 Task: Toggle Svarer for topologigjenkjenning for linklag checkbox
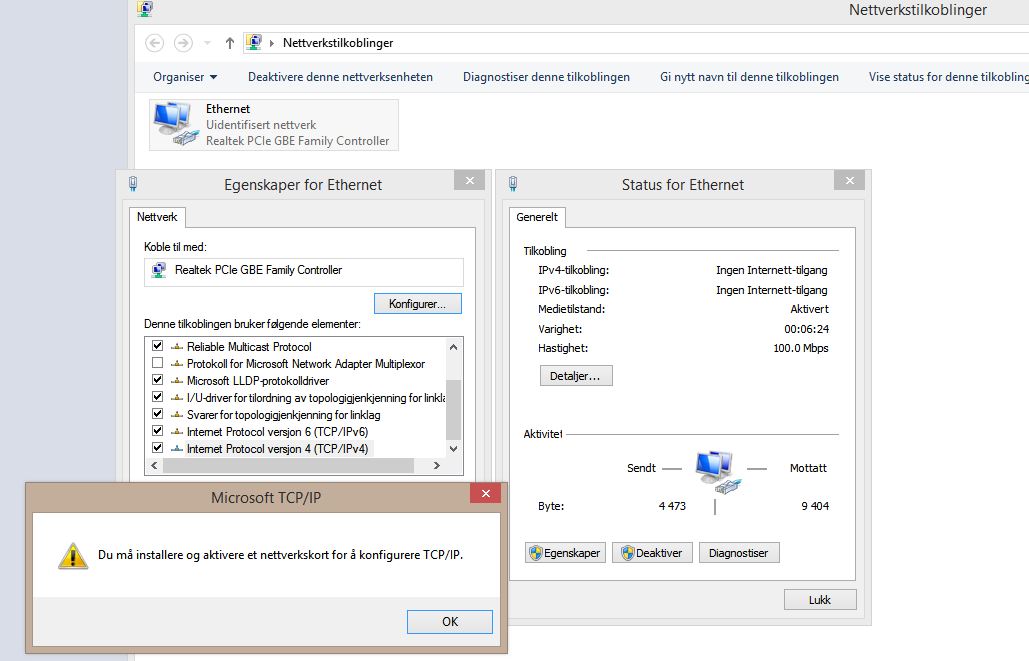tap(158, 414)
